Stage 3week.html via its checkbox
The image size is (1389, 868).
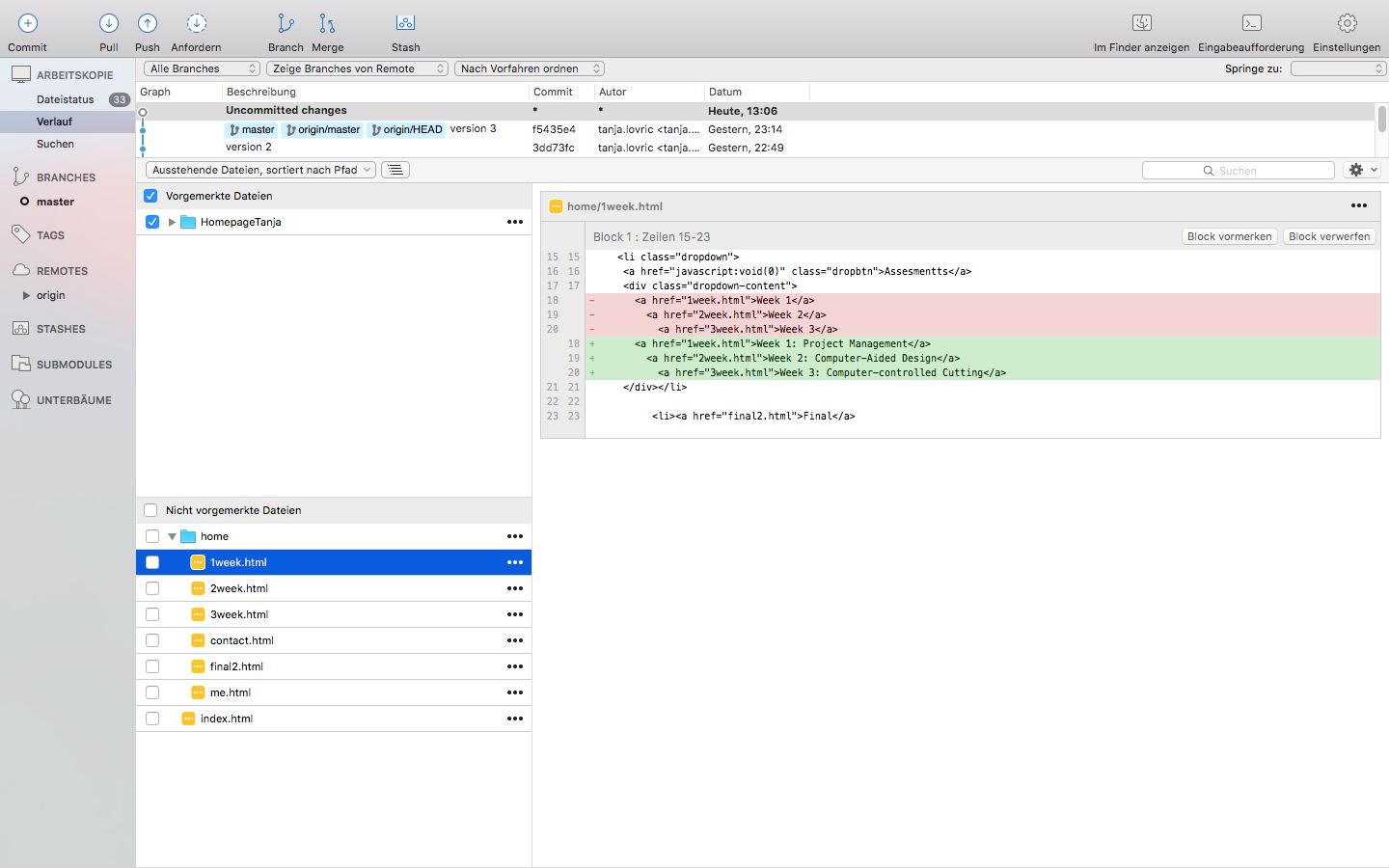coord(152,614)
